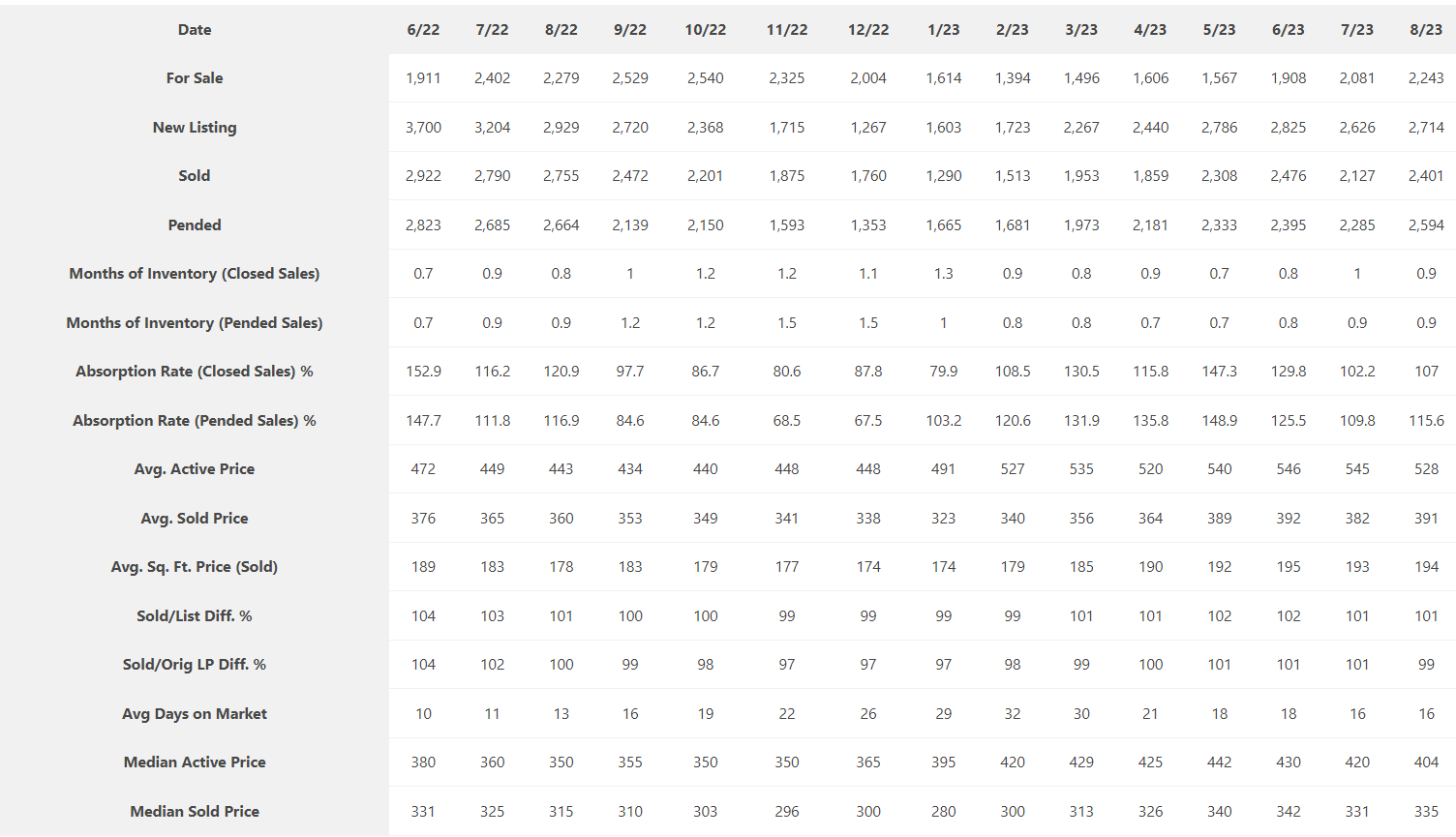Viewport: 1456px width, 837px height.
Task: Select the Median Active Price value 442
Action: tap(1220, 762)
